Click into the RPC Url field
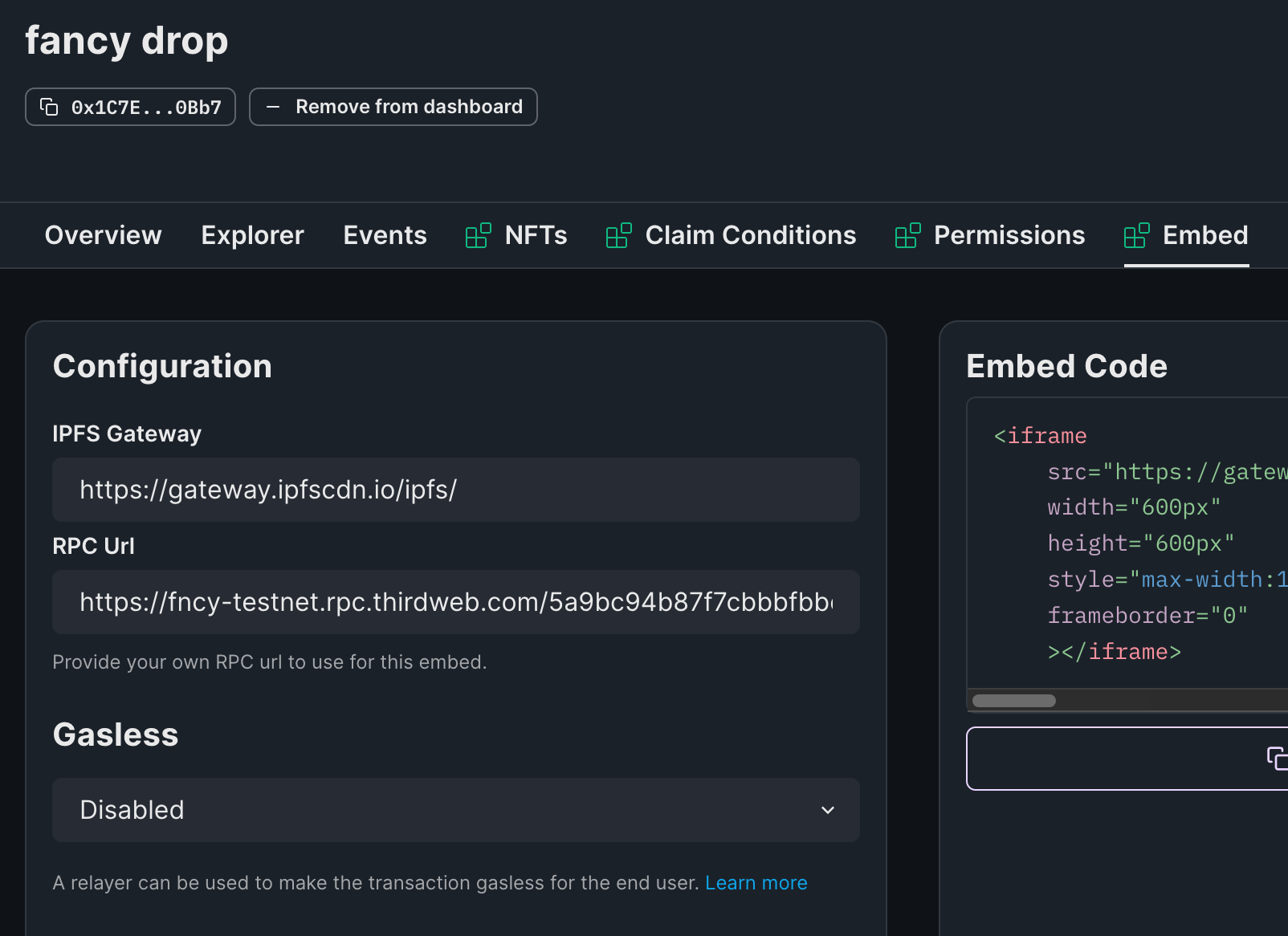 455,602
